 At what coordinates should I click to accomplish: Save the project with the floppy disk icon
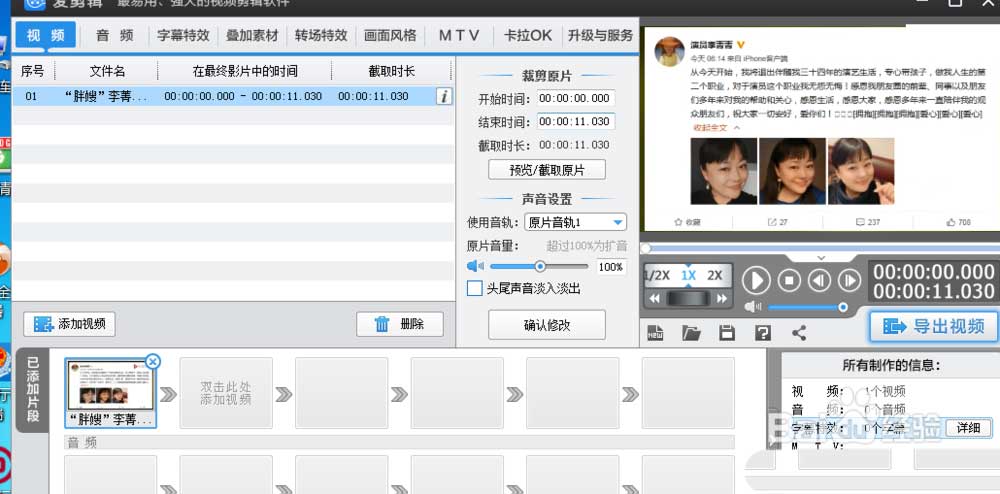click(727, 332)
